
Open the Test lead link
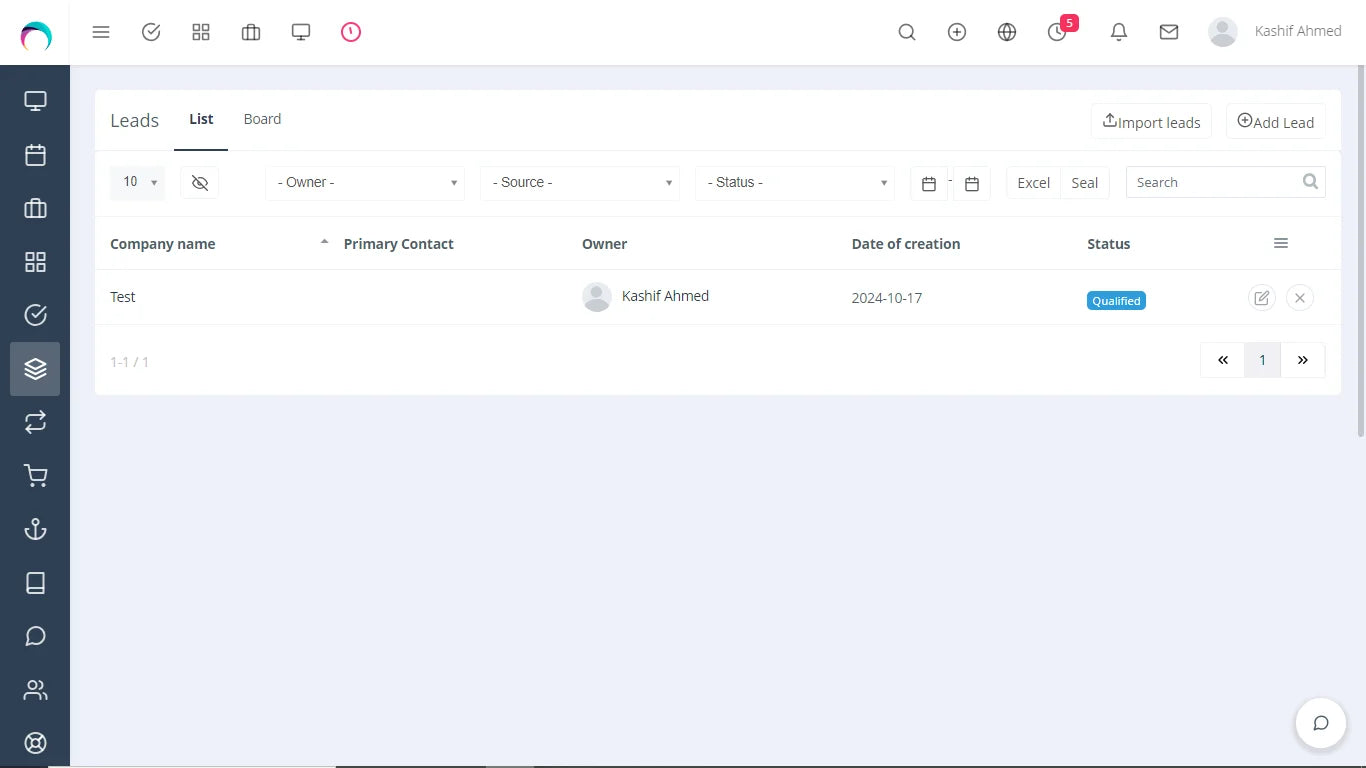tap(123, 297)
